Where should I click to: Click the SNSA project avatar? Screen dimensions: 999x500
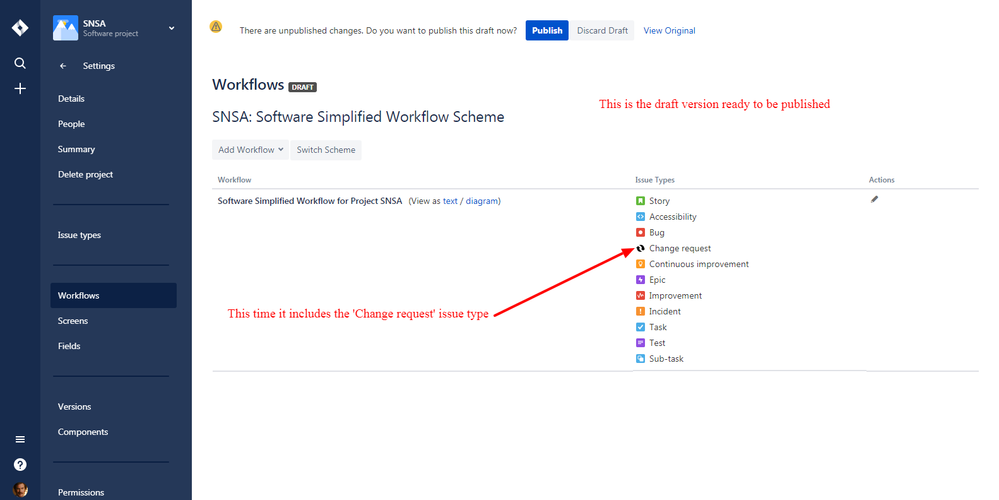65,28
